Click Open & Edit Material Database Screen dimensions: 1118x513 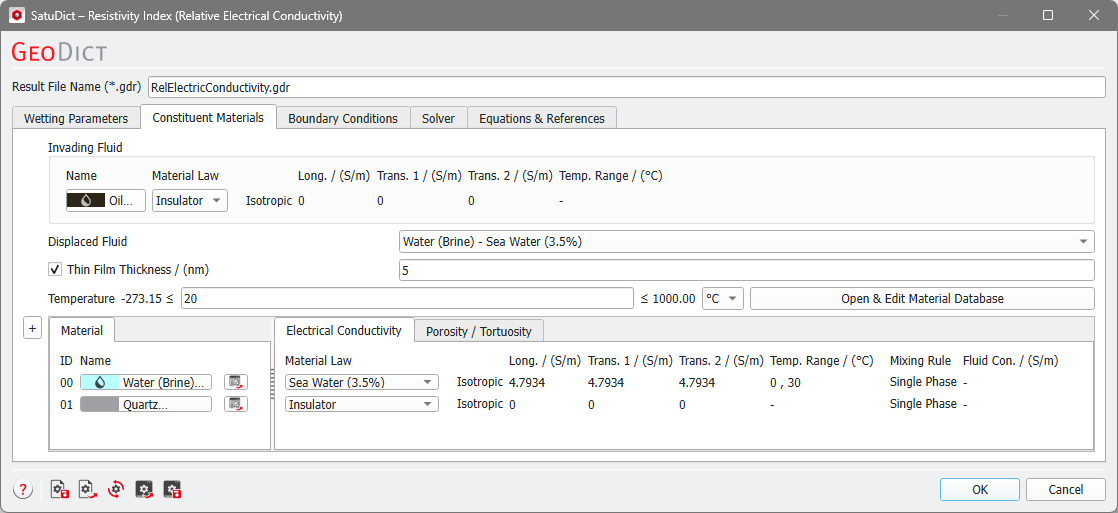pos(922,299)
